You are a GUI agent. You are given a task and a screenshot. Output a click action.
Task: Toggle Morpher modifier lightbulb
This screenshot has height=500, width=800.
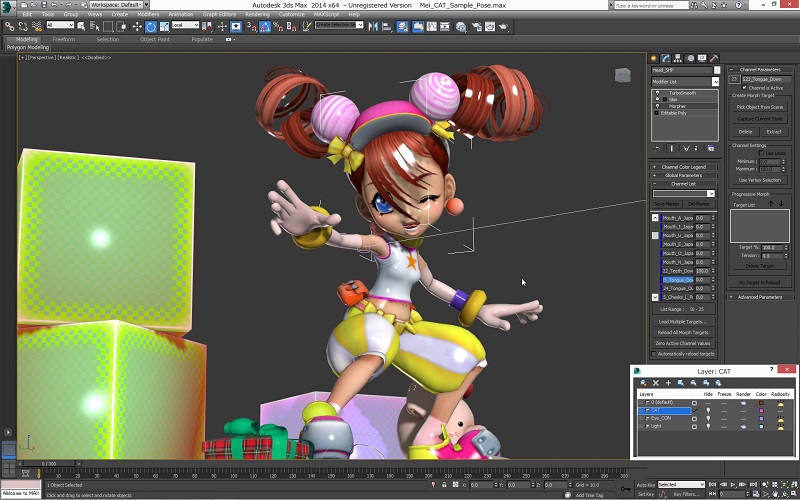pyautogui.click(x=657, y=106)
